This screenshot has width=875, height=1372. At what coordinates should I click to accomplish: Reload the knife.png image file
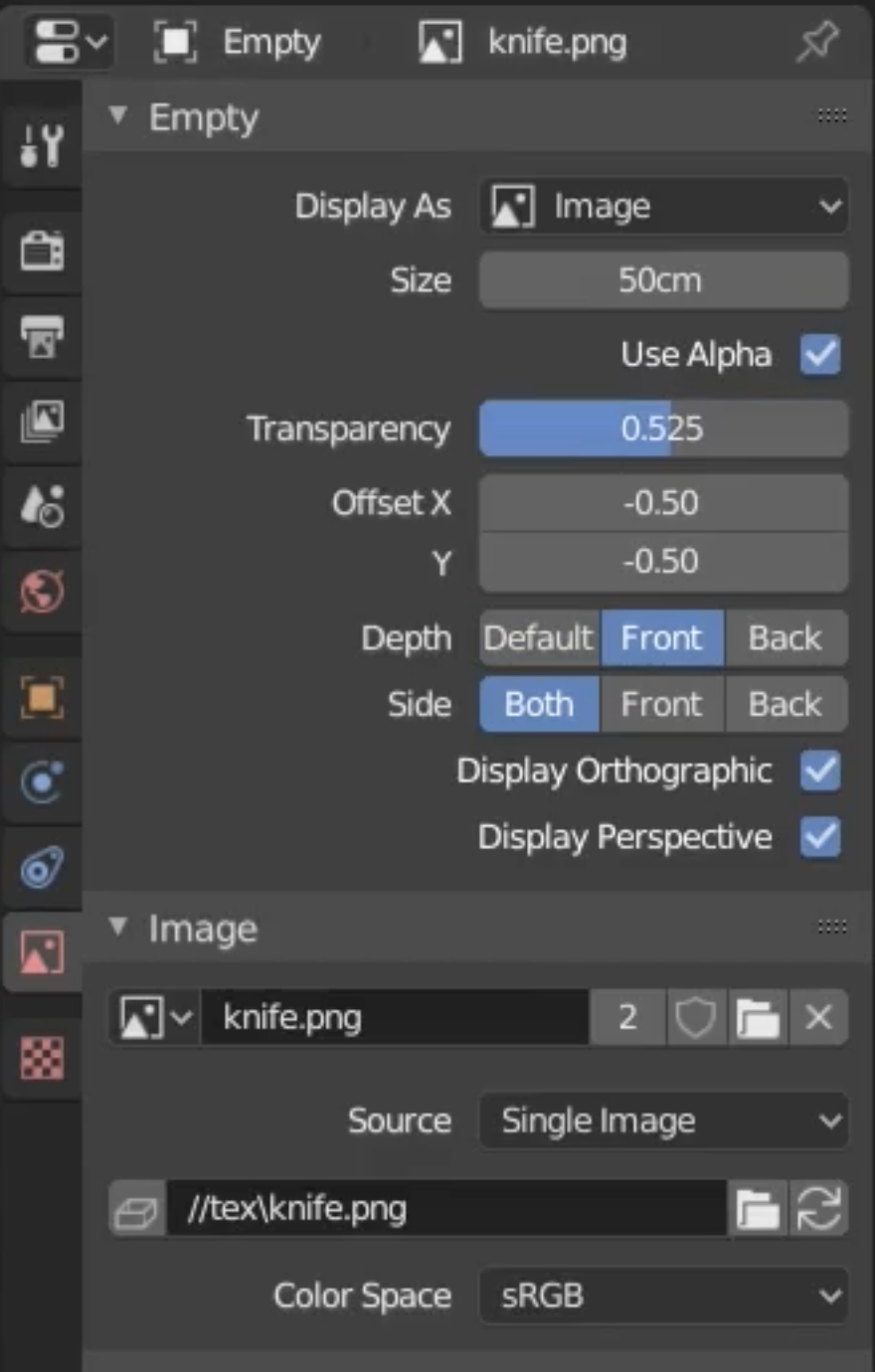[818, 1209]
